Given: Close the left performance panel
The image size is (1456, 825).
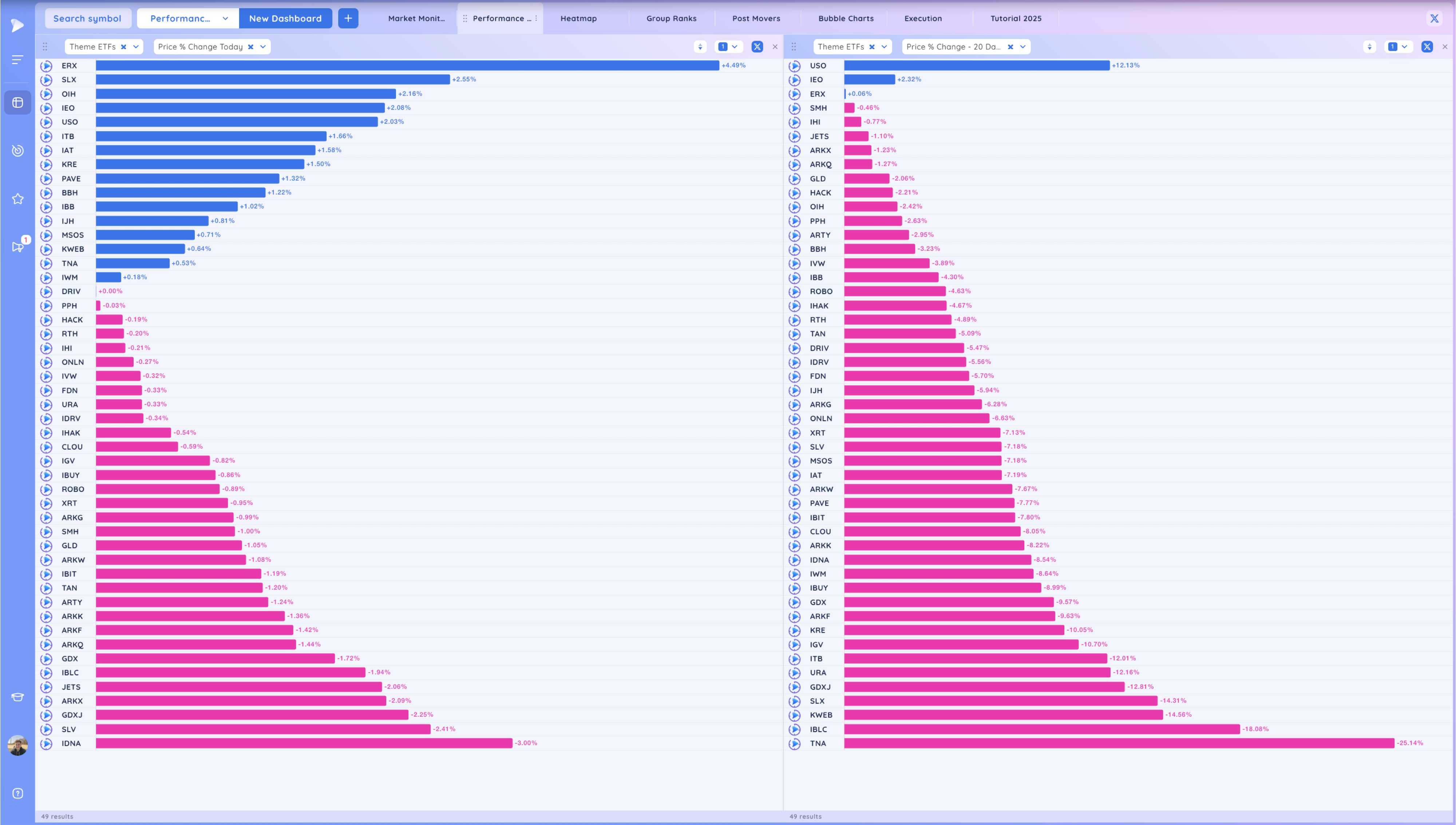Looking at the screenshot, I should pyautogui.click(x=775, y=47).
